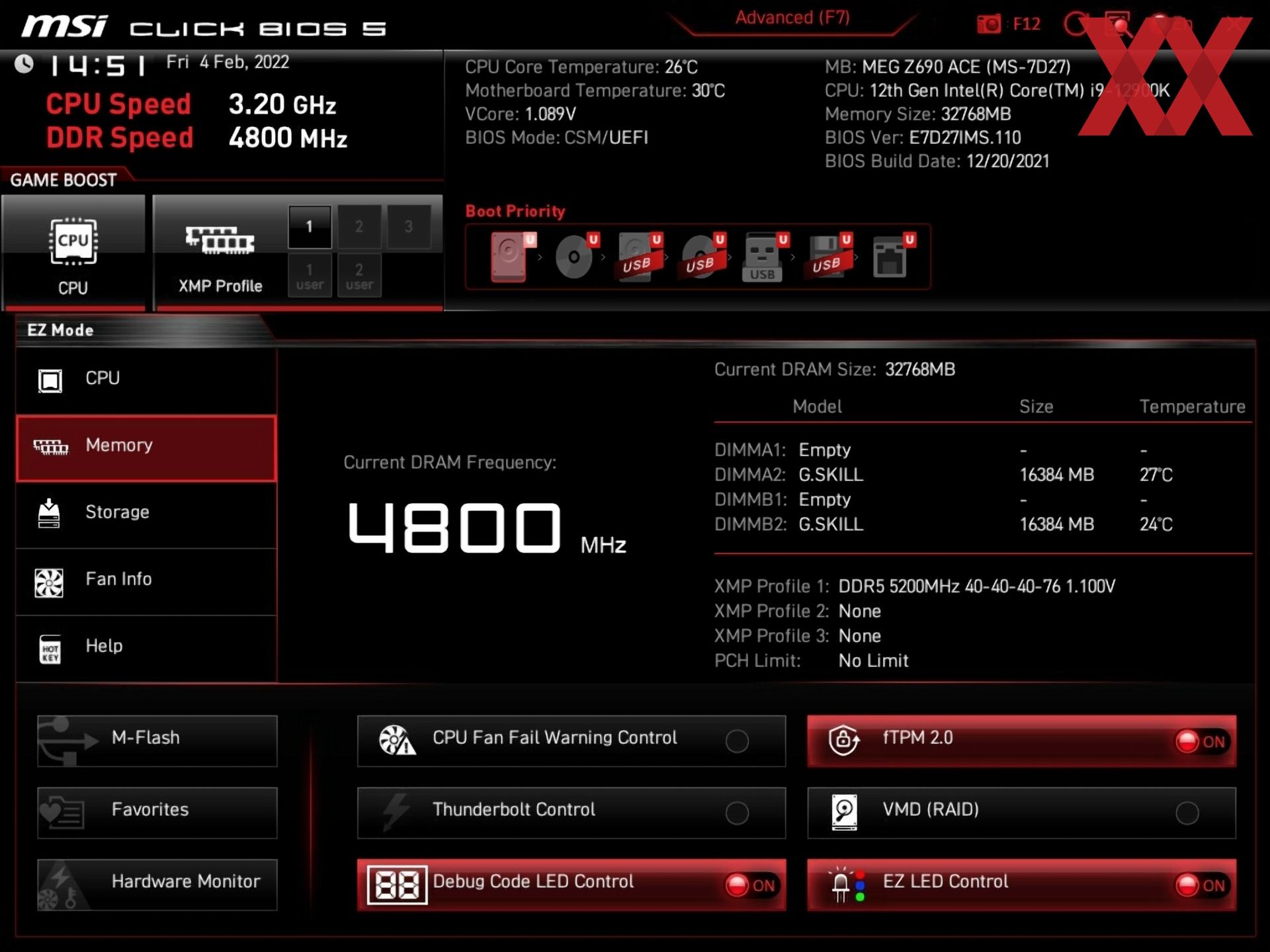Click the Temperature column header
Viewport: 1270px width, 952px height.
(x=1192, y=407)
